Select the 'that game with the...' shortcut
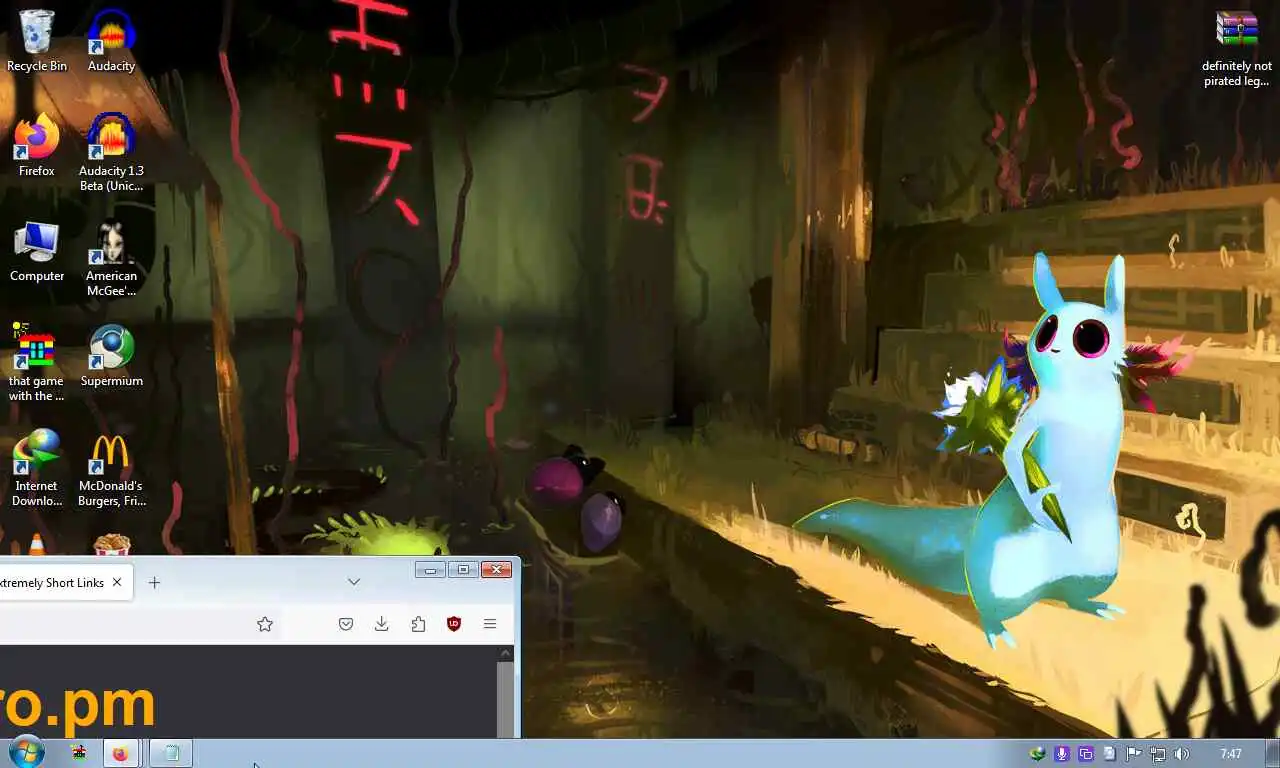 37,362
